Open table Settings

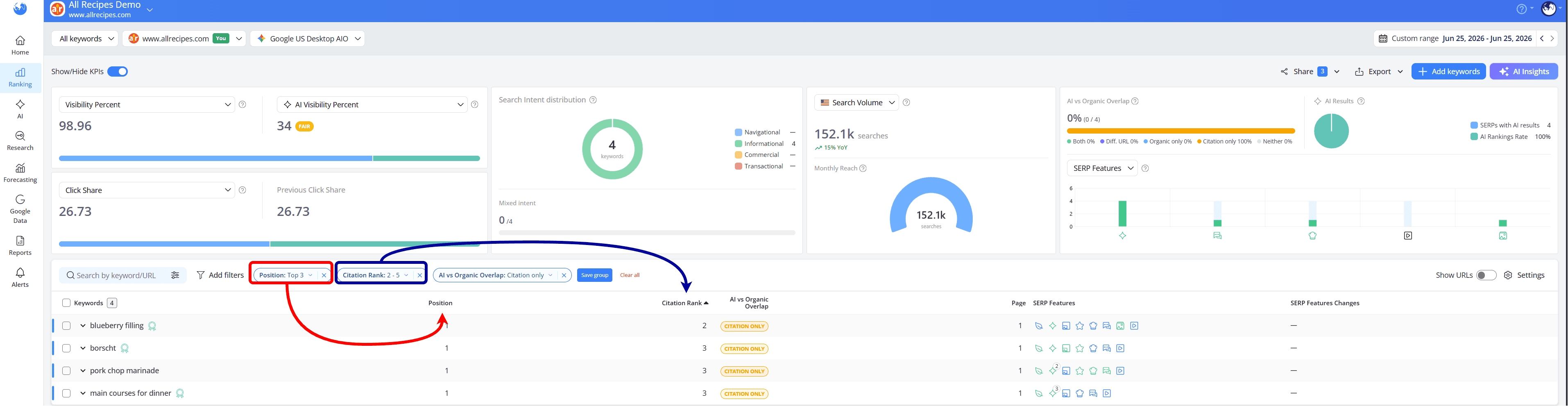tap(1524, 275)
